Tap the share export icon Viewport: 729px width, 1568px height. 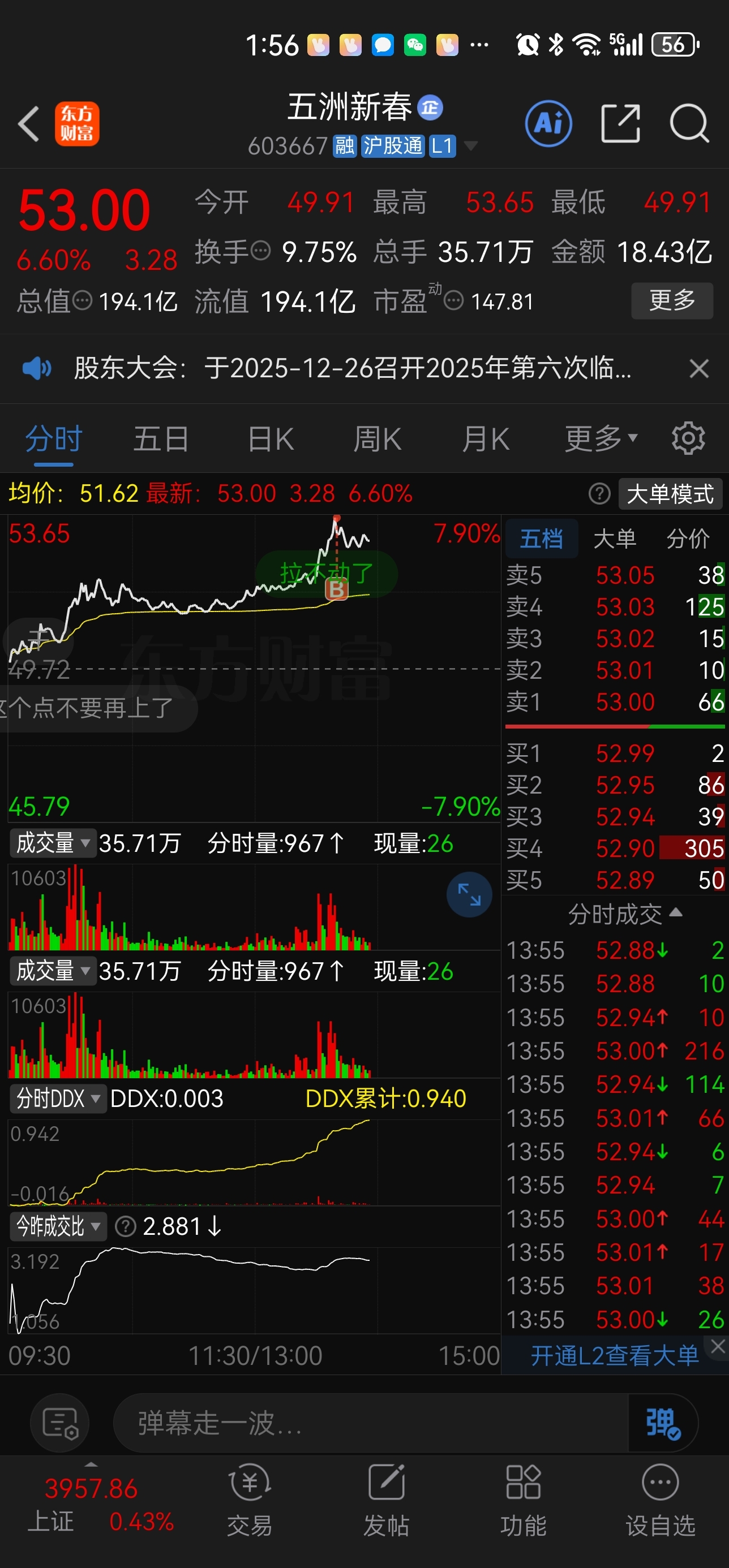click(620, 123)
